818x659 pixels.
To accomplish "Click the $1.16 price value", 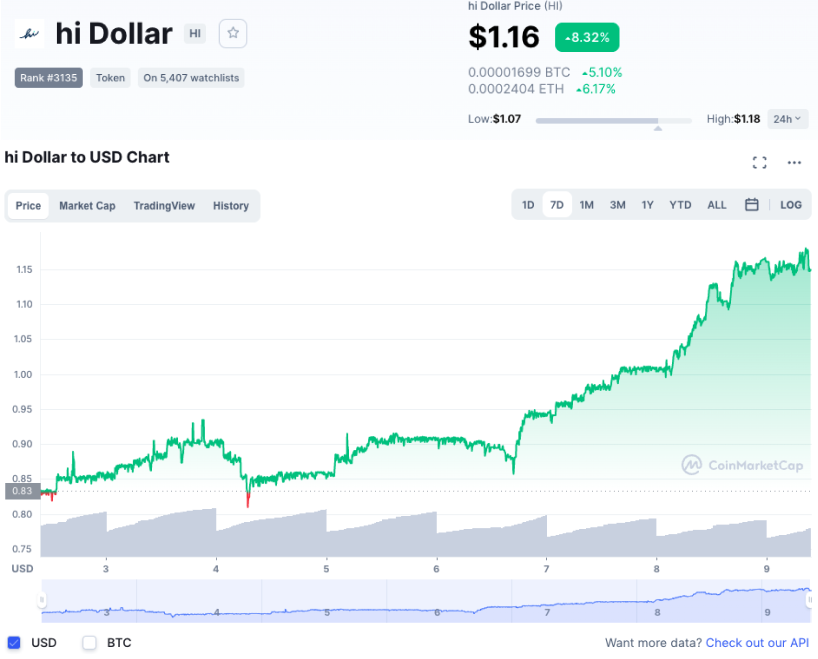I will pos(504,37).
